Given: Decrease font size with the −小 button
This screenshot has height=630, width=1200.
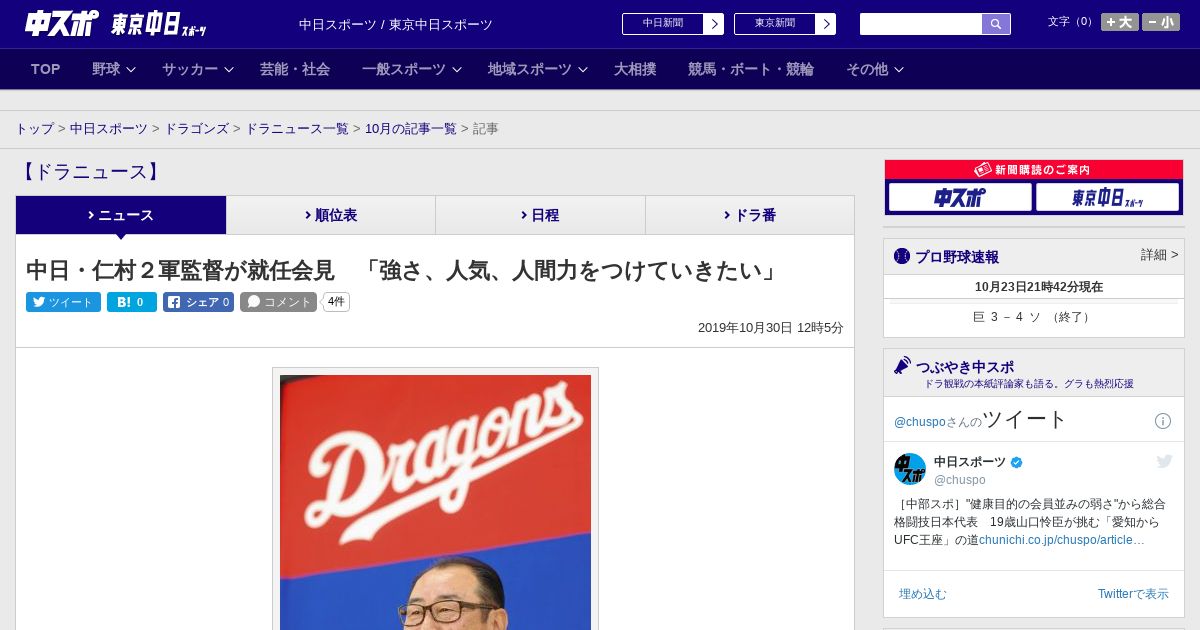Looking at the screenshot, I should pyautogui.click(x=1161, y=22).
